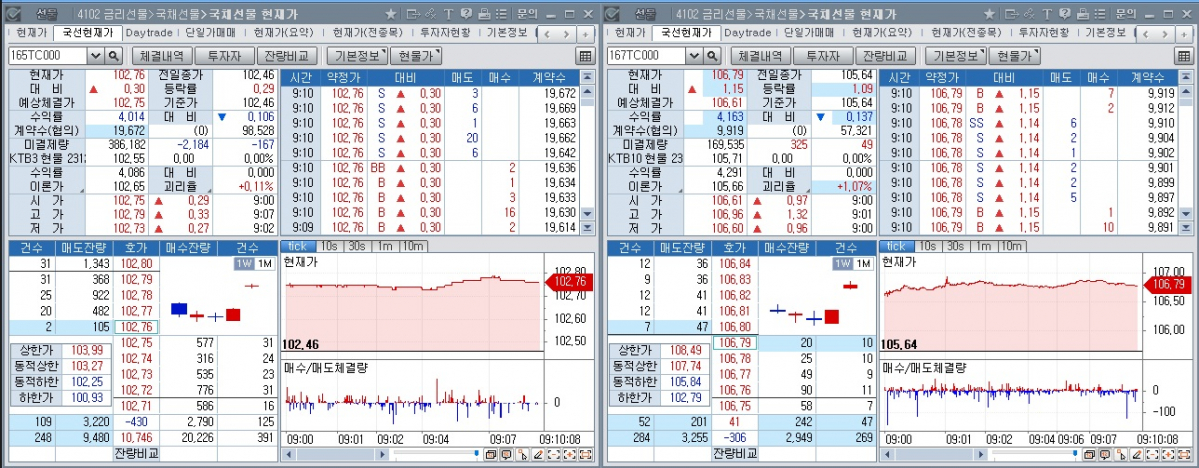Click the cursor crosshair icon under the 102,76 chart
This screenshot has height=468, width=1199.
[x=523, y=455]
